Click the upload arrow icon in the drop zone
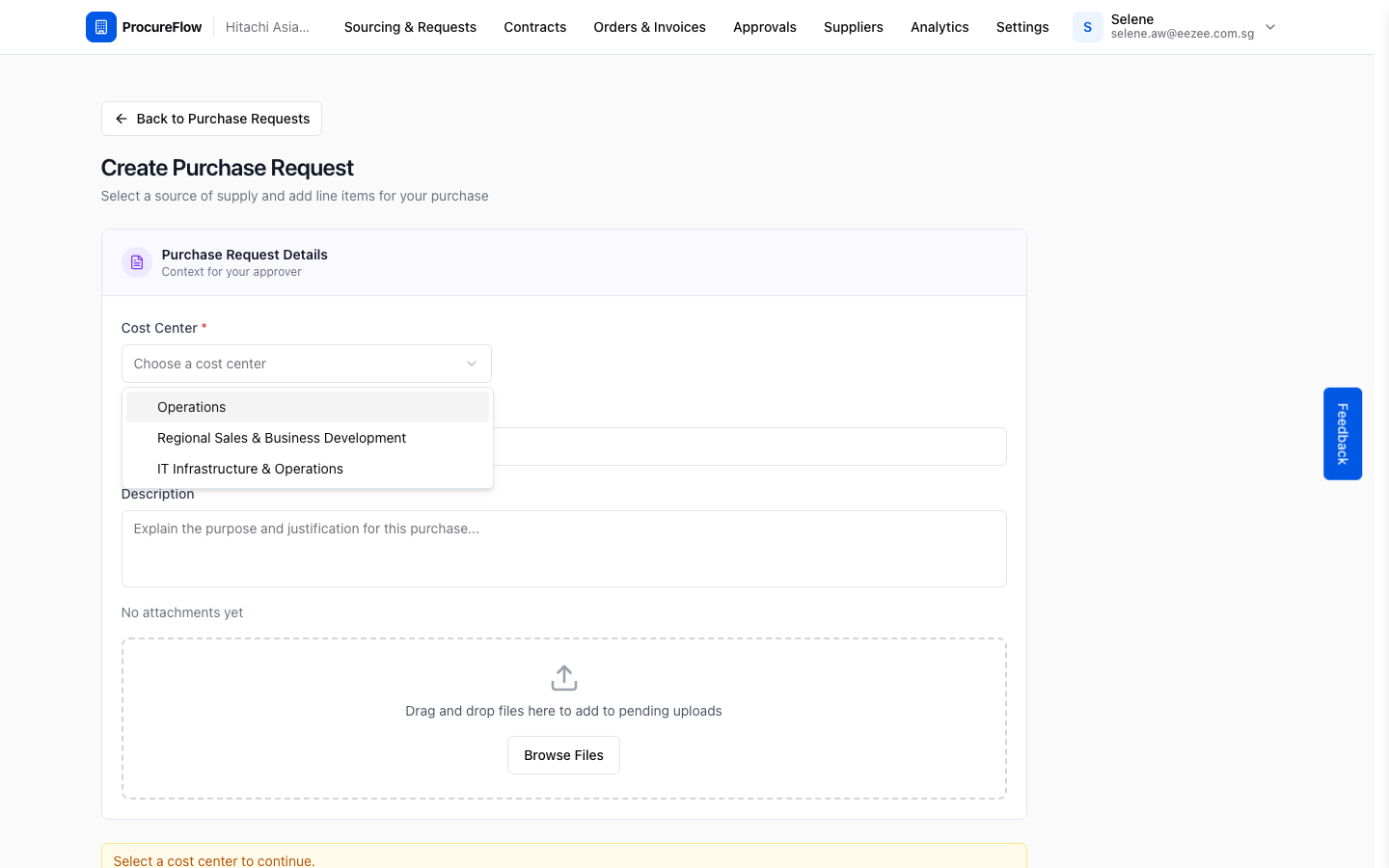Image resolution: width=1389 pixels, height=868 pixels. 564,678
